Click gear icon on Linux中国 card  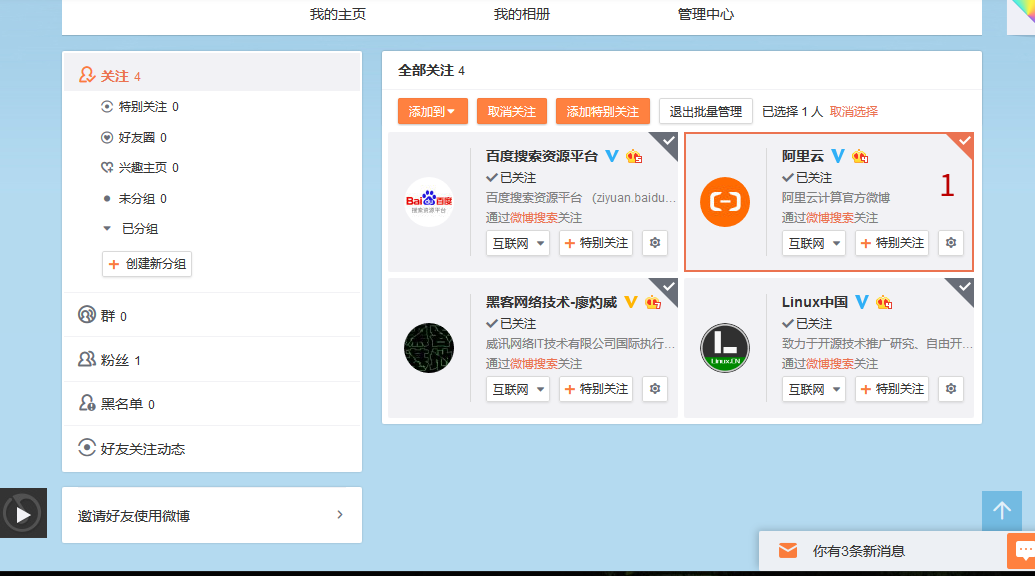951,389
